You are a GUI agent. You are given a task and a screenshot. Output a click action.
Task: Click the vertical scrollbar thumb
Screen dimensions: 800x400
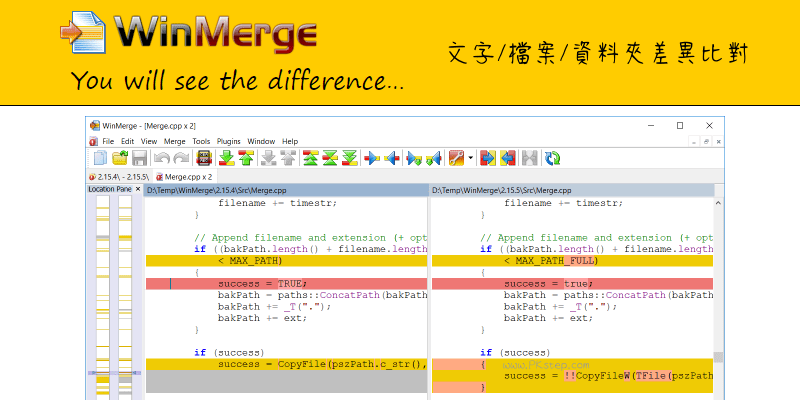[718, 357]
